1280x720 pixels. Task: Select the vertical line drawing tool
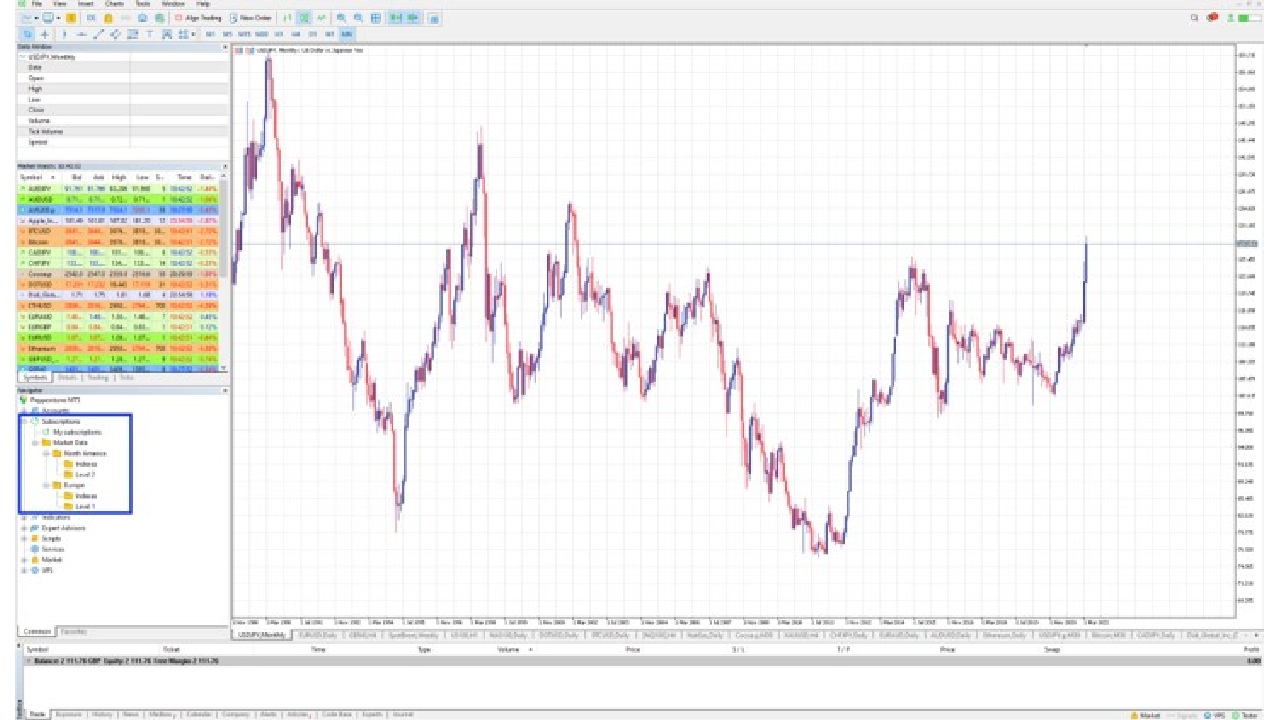[64, 34]
